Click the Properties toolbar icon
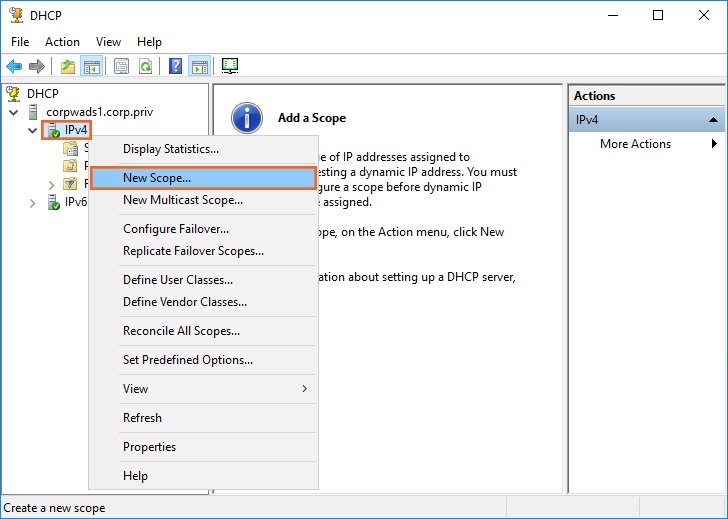The image size is (728, 519). (x=122, y=67)
